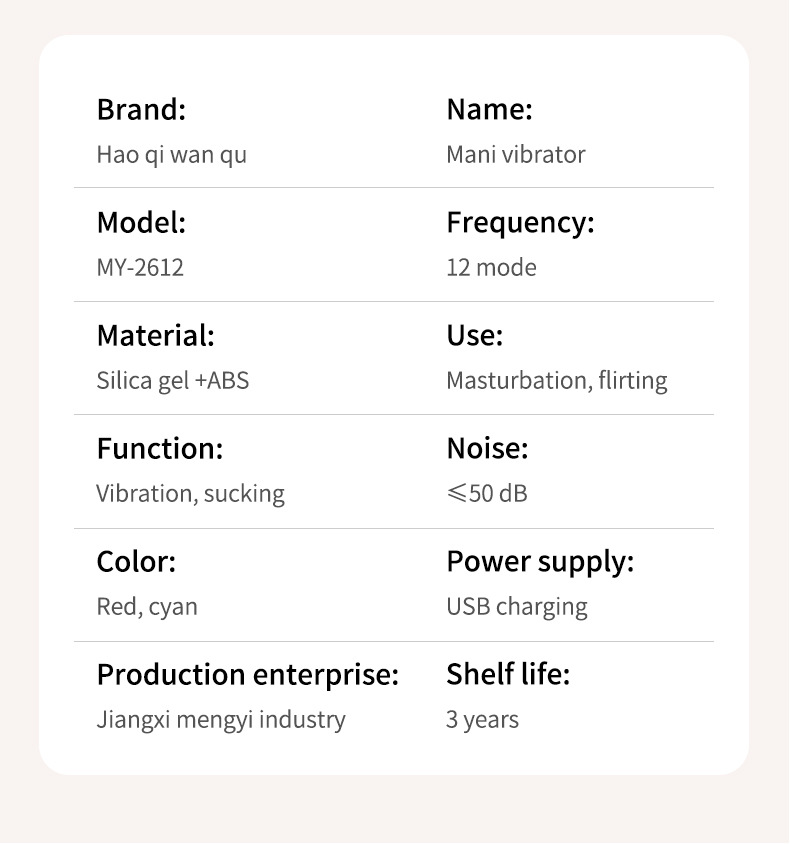The height and width of the screenshot is (844, 790).
Task: Select the 'USB charging' text
Action: point(516,607)
